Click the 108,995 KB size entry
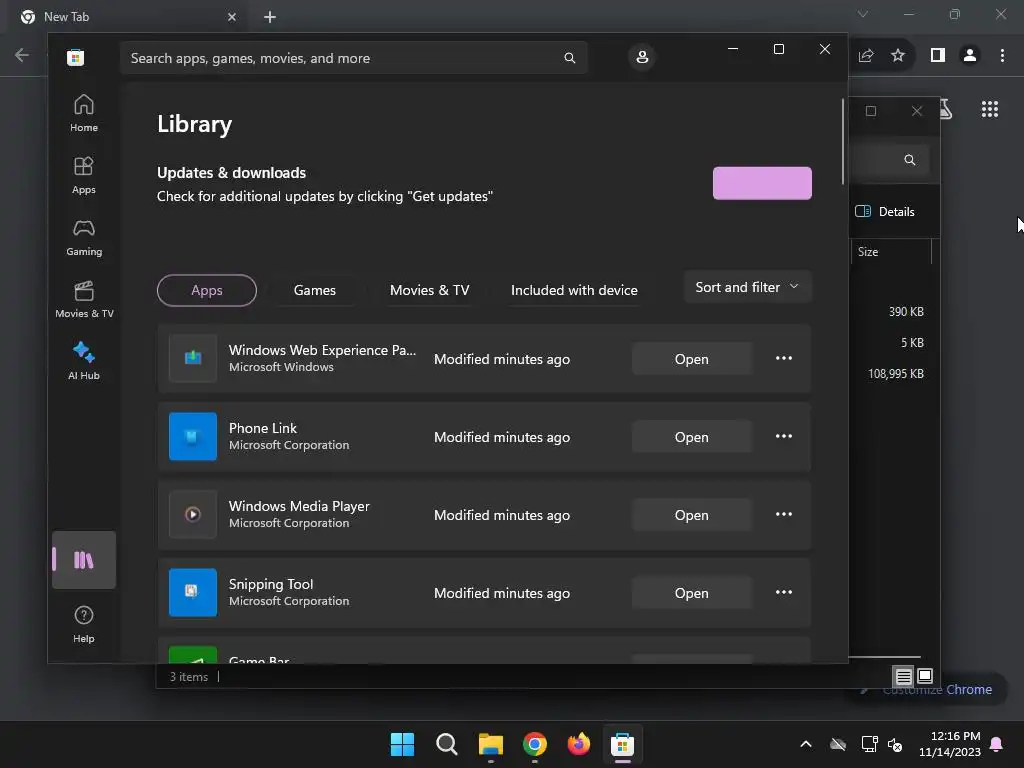 895,374
